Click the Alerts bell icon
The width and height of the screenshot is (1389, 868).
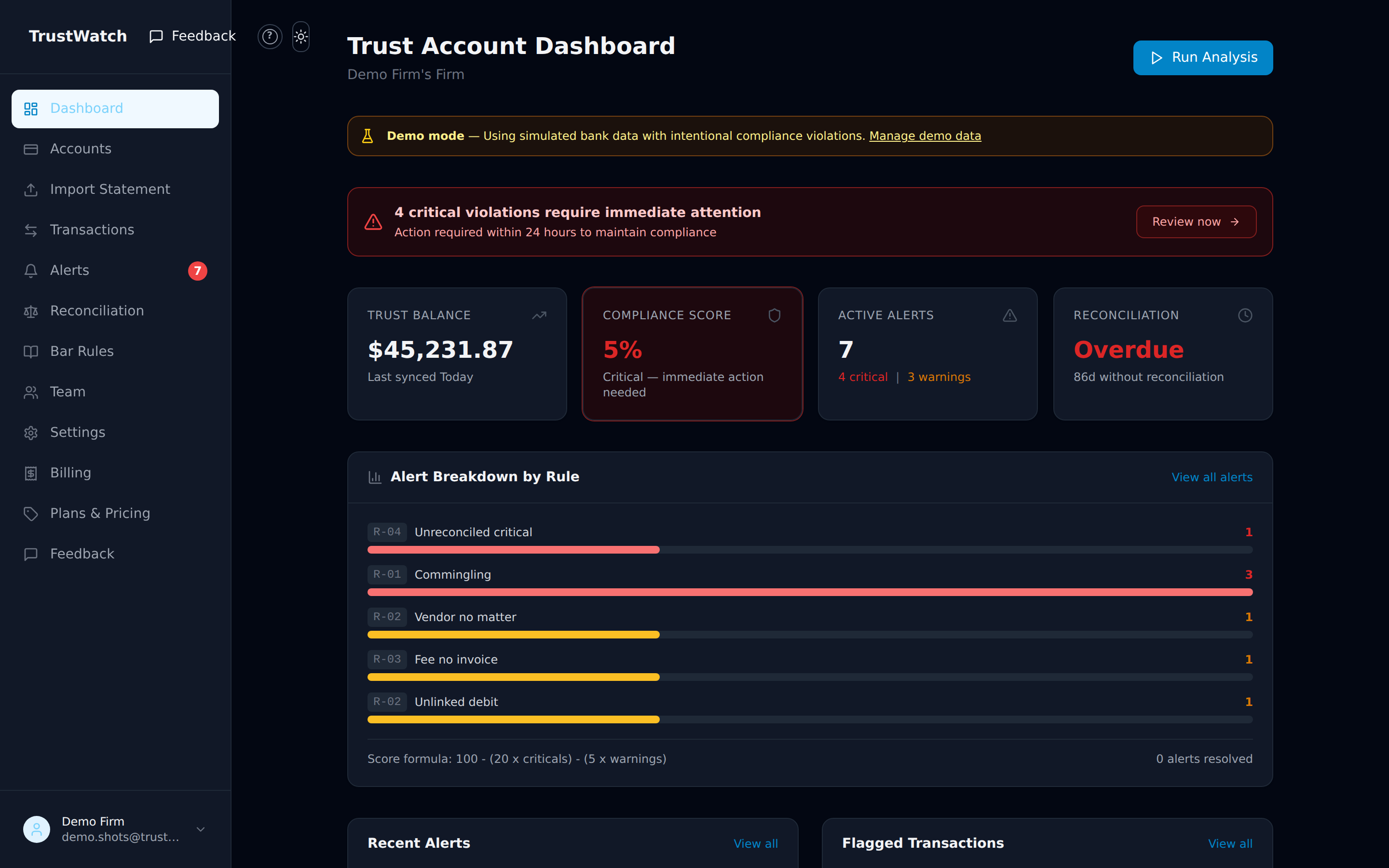pos(31,271)
